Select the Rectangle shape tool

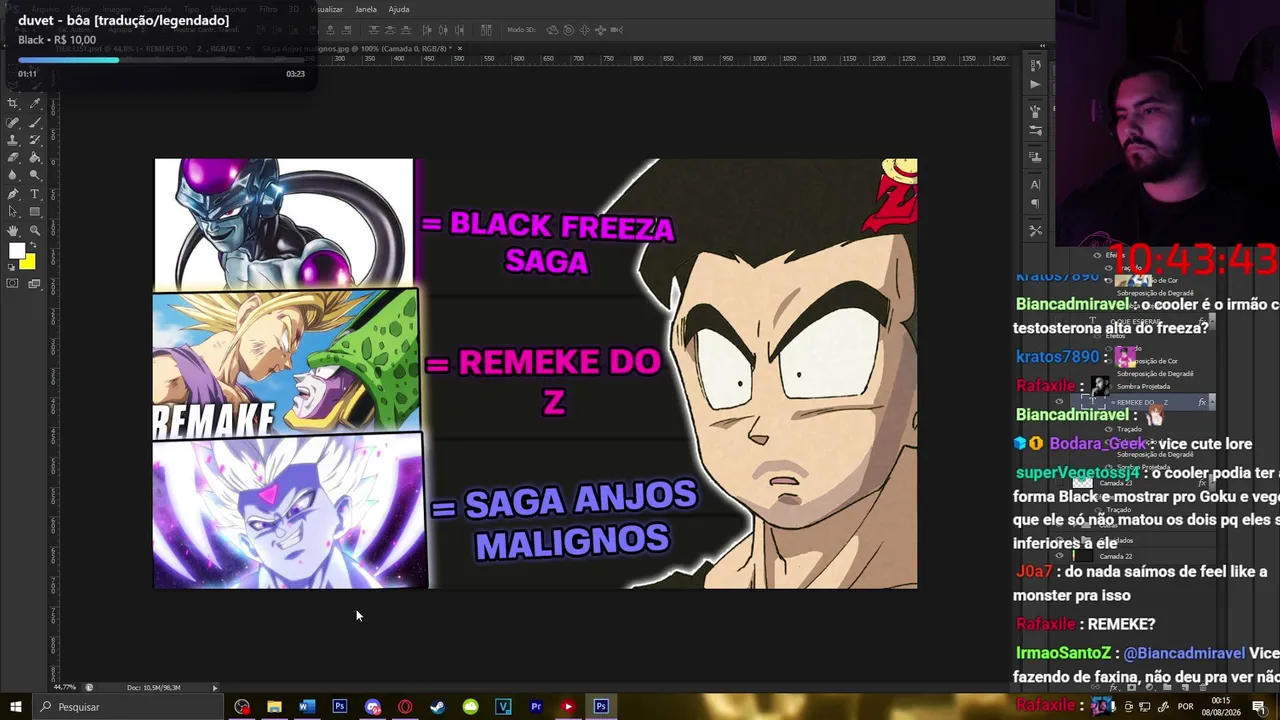coord(35,212)
